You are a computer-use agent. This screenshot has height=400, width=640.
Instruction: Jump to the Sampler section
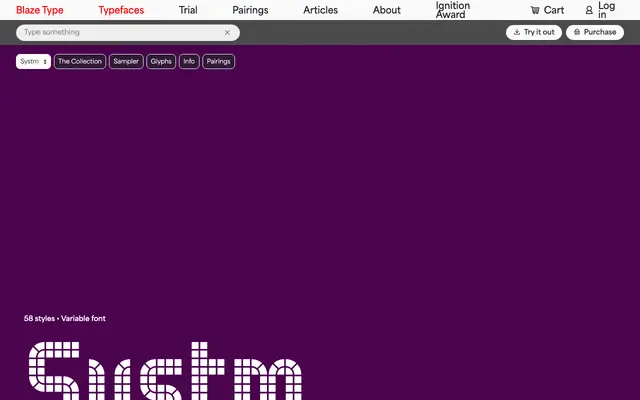126,62
